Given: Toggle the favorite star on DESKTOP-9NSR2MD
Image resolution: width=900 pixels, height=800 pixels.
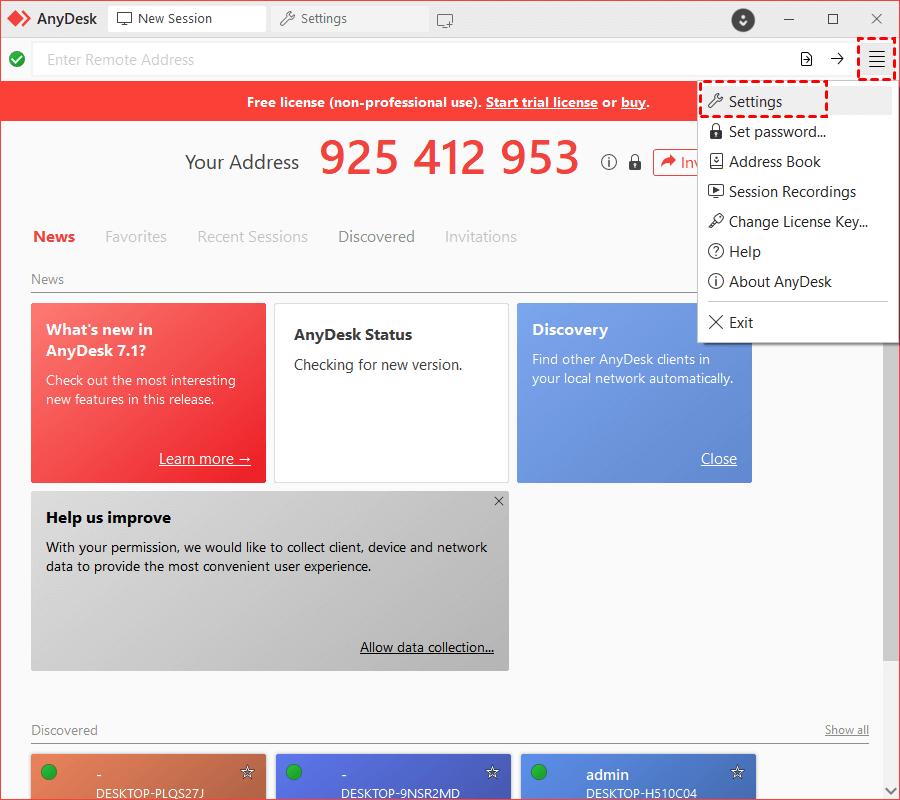Looking at the screenshot, I should (492, 772).
